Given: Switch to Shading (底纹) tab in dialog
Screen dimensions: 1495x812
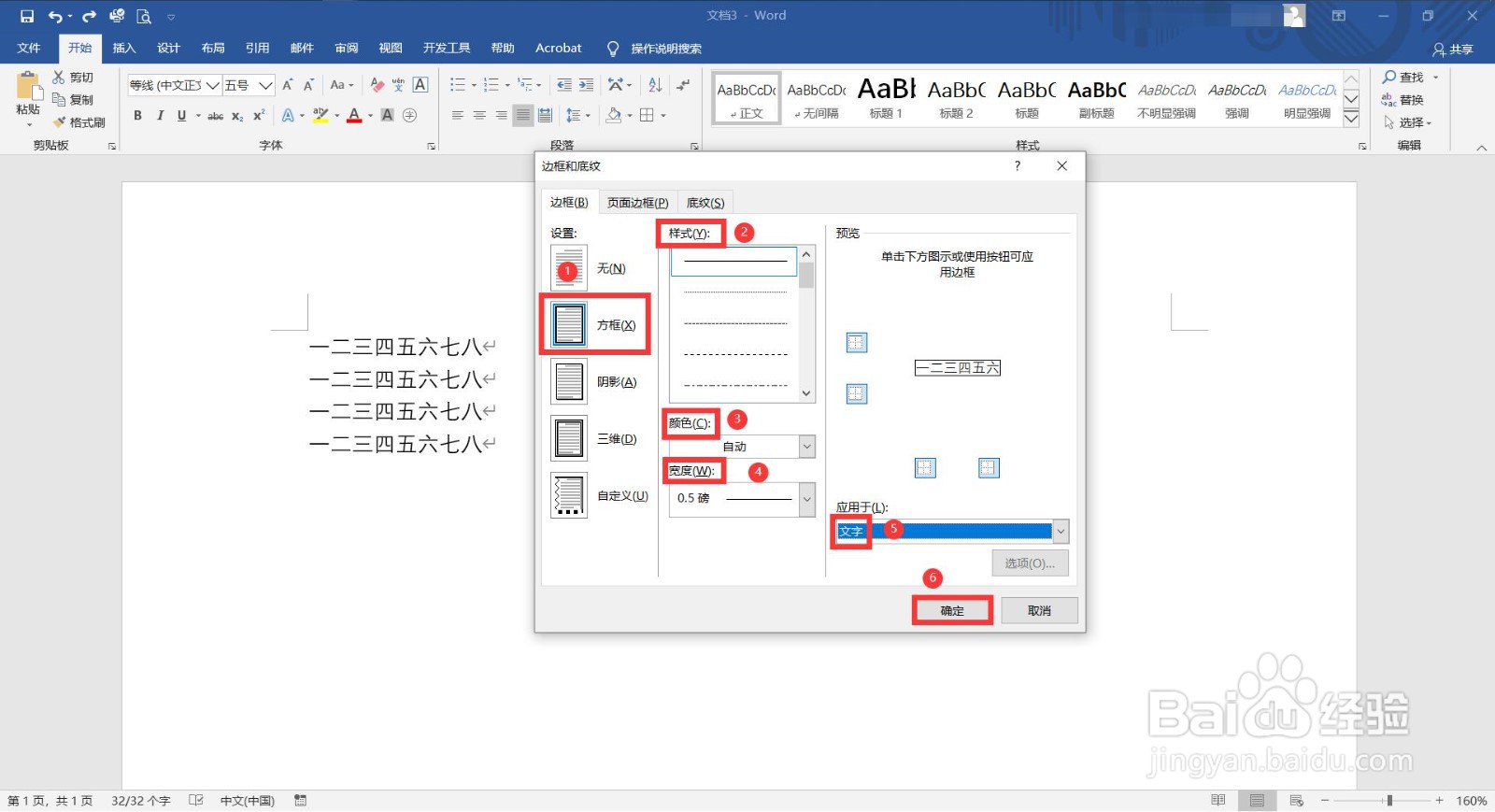Looking at the screenshot, I should point(705,203).
